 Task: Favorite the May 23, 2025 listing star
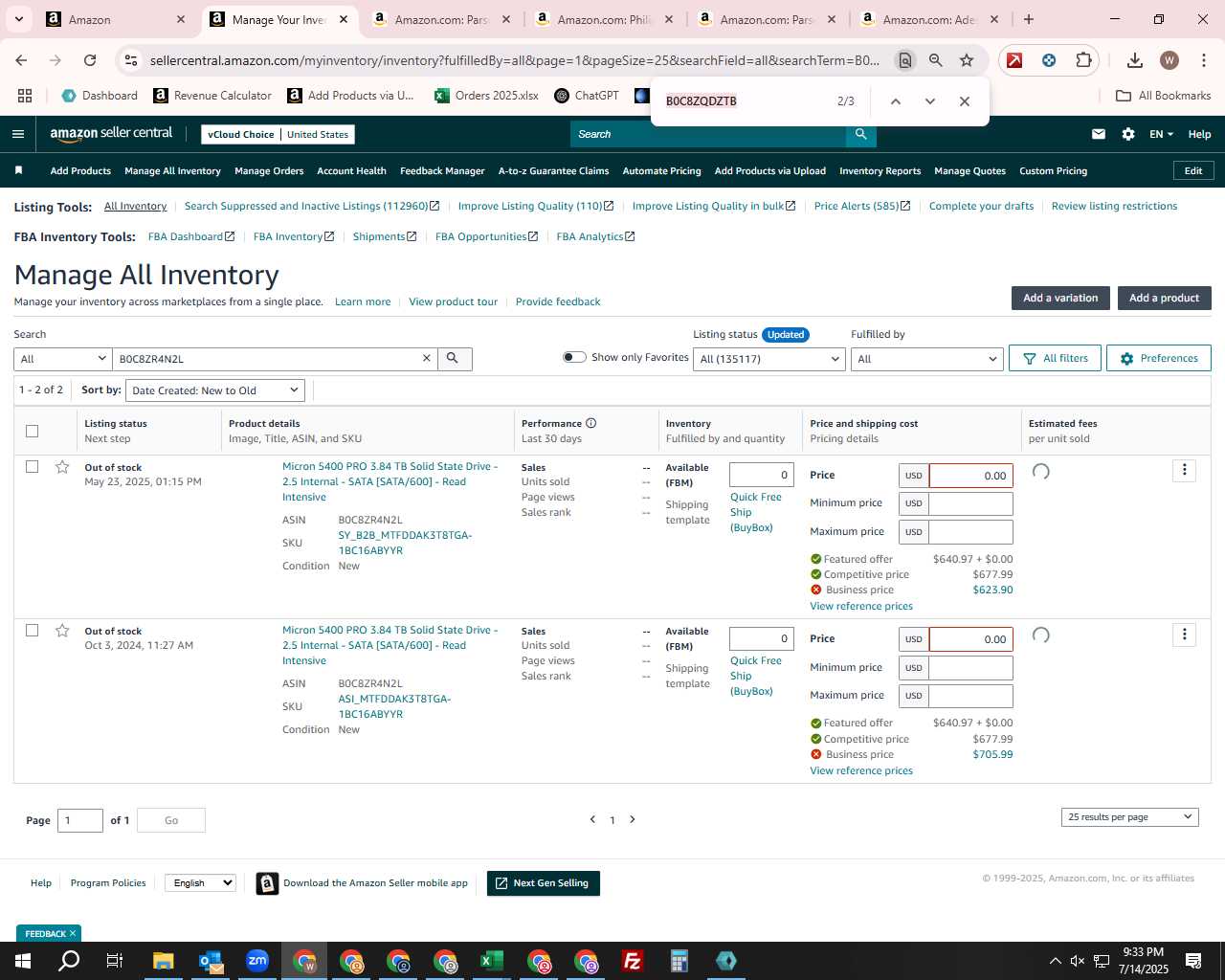[62, 467]
